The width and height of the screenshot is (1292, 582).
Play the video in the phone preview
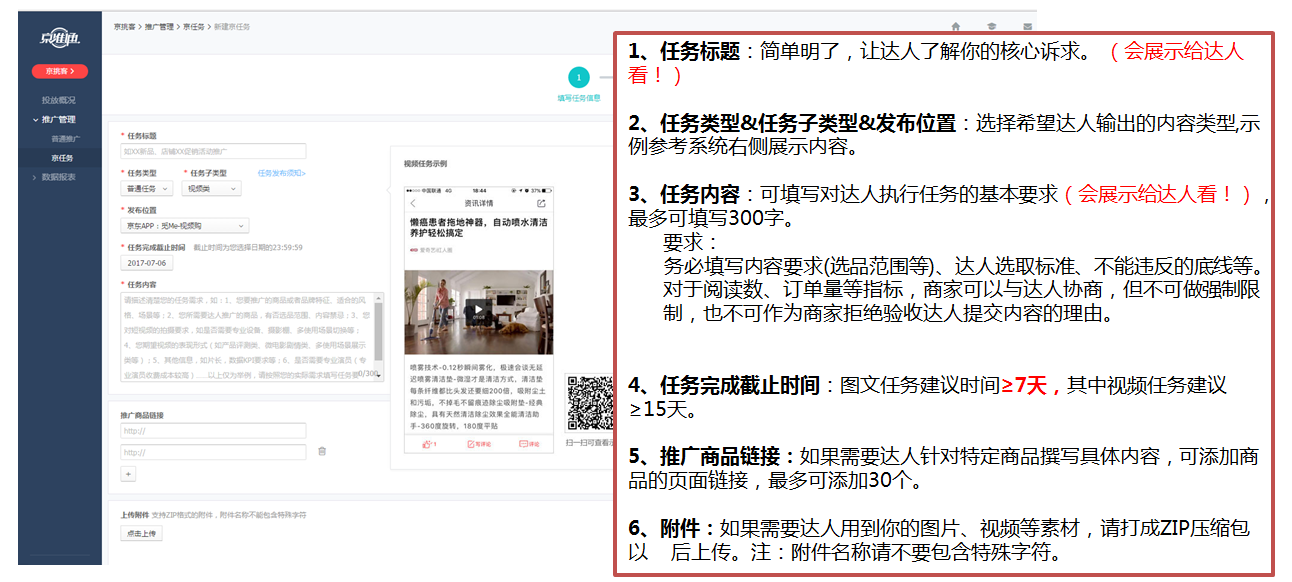479,309
